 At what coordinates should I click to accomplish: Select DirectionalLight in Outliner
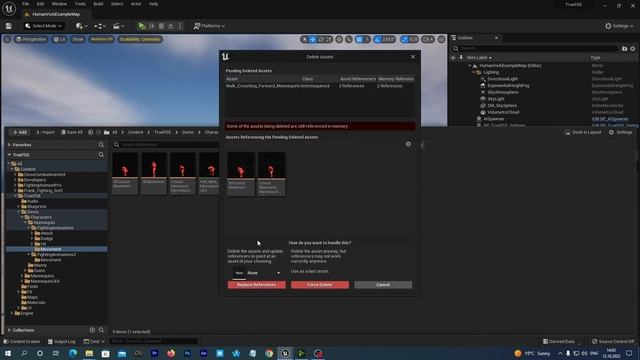[x=502, y=79]
